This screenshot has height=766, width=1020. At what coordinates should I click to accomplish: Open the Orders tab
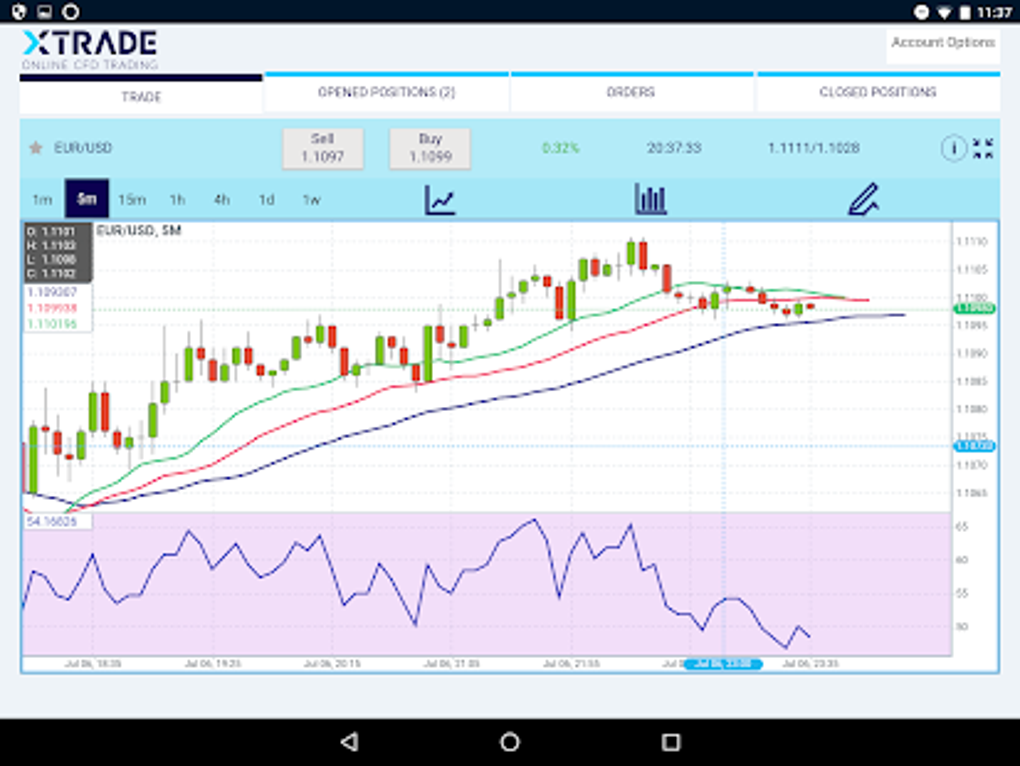[632, 91]
